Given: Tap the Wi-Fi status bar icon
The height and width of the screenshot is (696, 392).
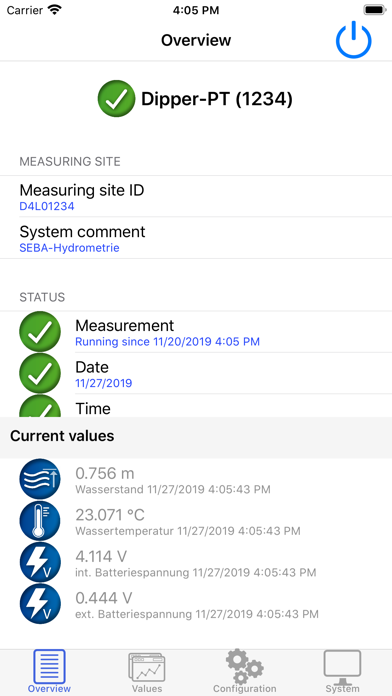Looking at the screenshot, I should click(55, 10).
